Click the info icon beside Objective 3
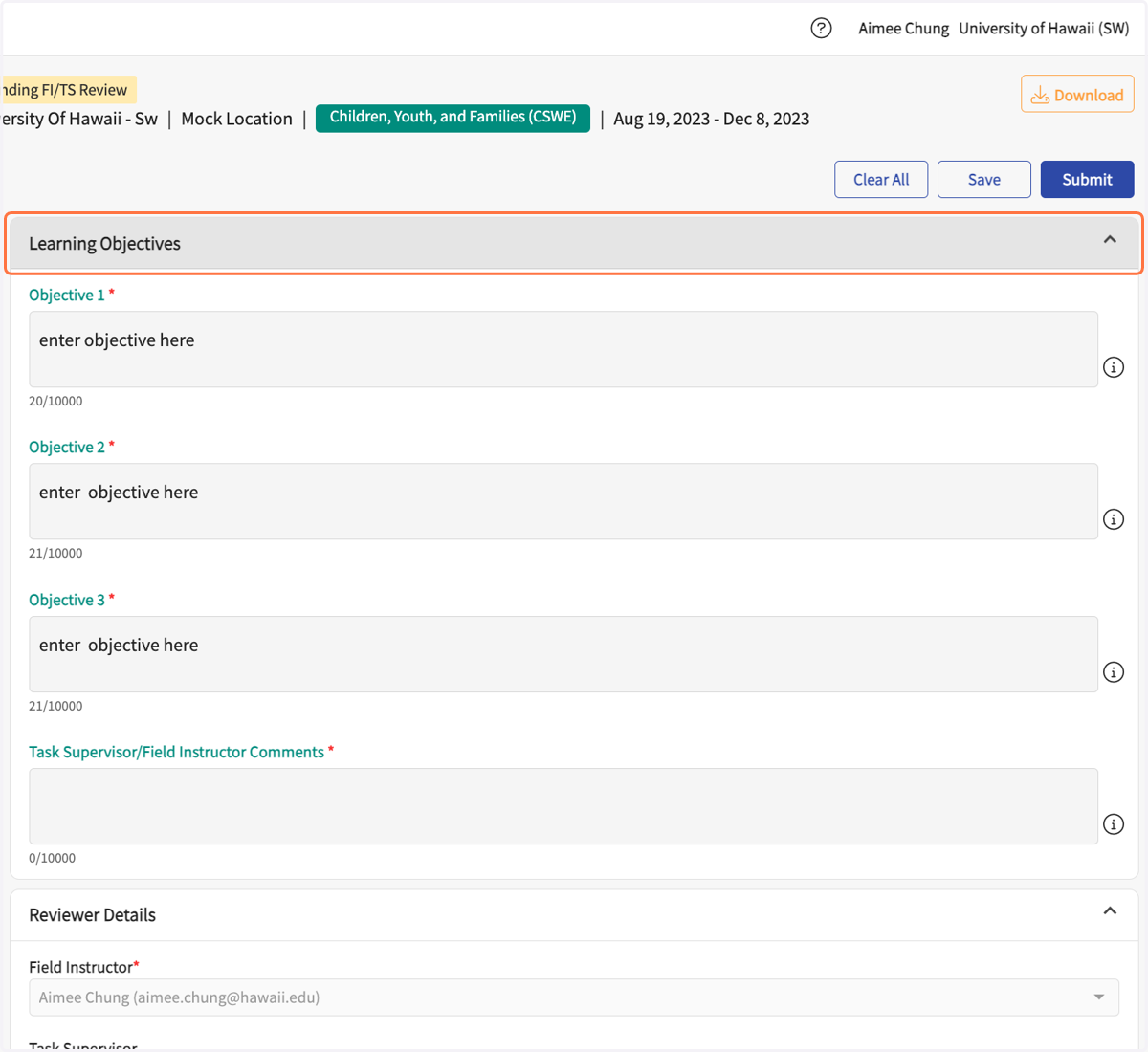This screenshot has height=1052, width=1148. click(1114, 672)
